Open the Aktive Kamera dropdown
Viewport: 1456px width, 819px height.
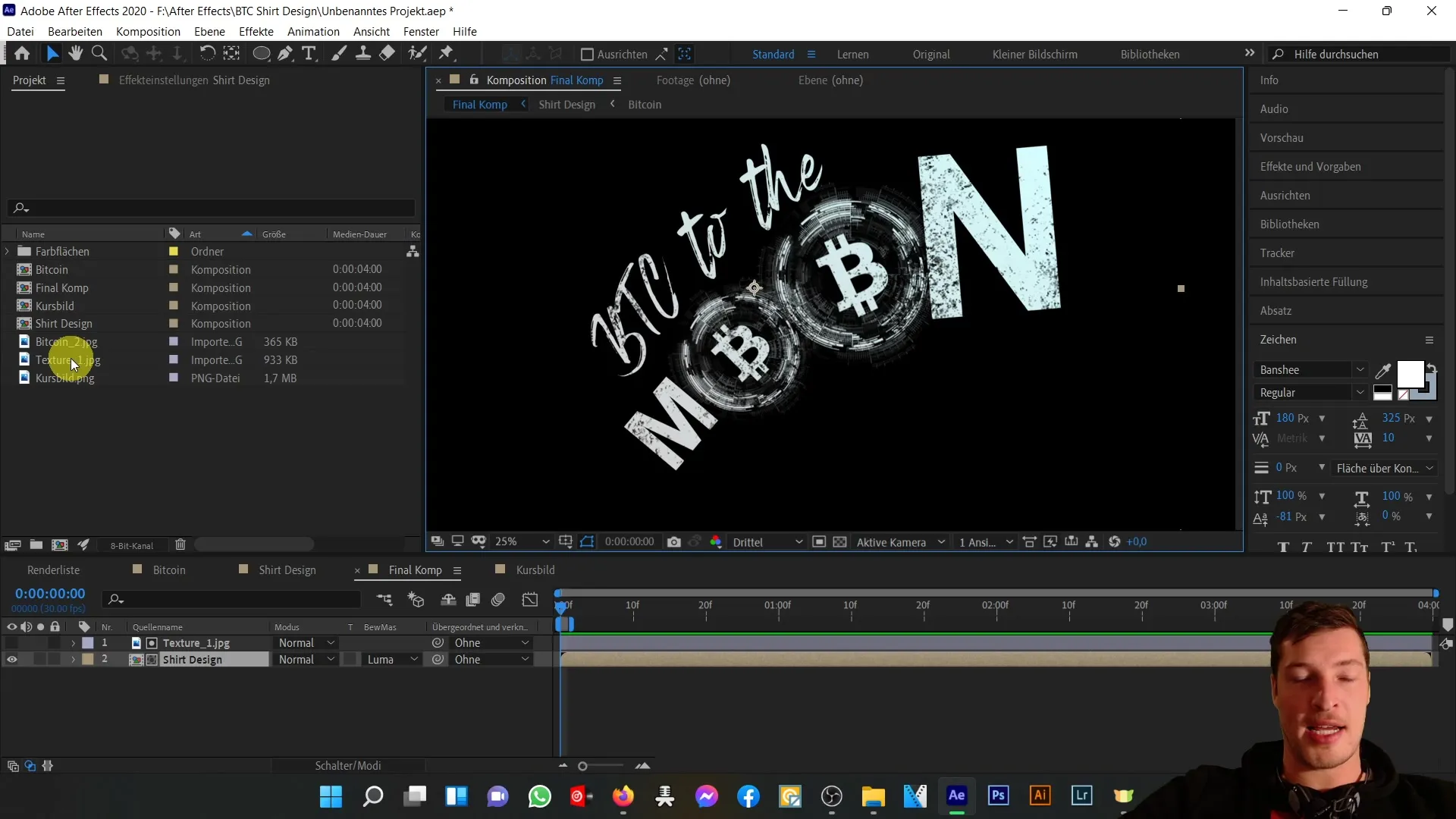[901, 541]
